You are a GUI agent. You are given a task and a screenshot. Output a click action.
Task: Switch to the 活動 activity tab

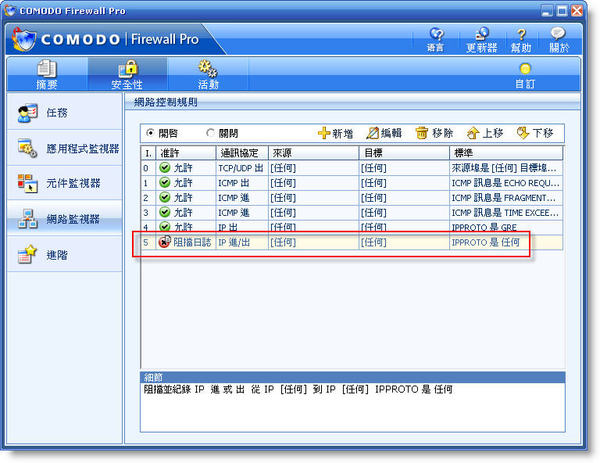[x=208, y=75]
